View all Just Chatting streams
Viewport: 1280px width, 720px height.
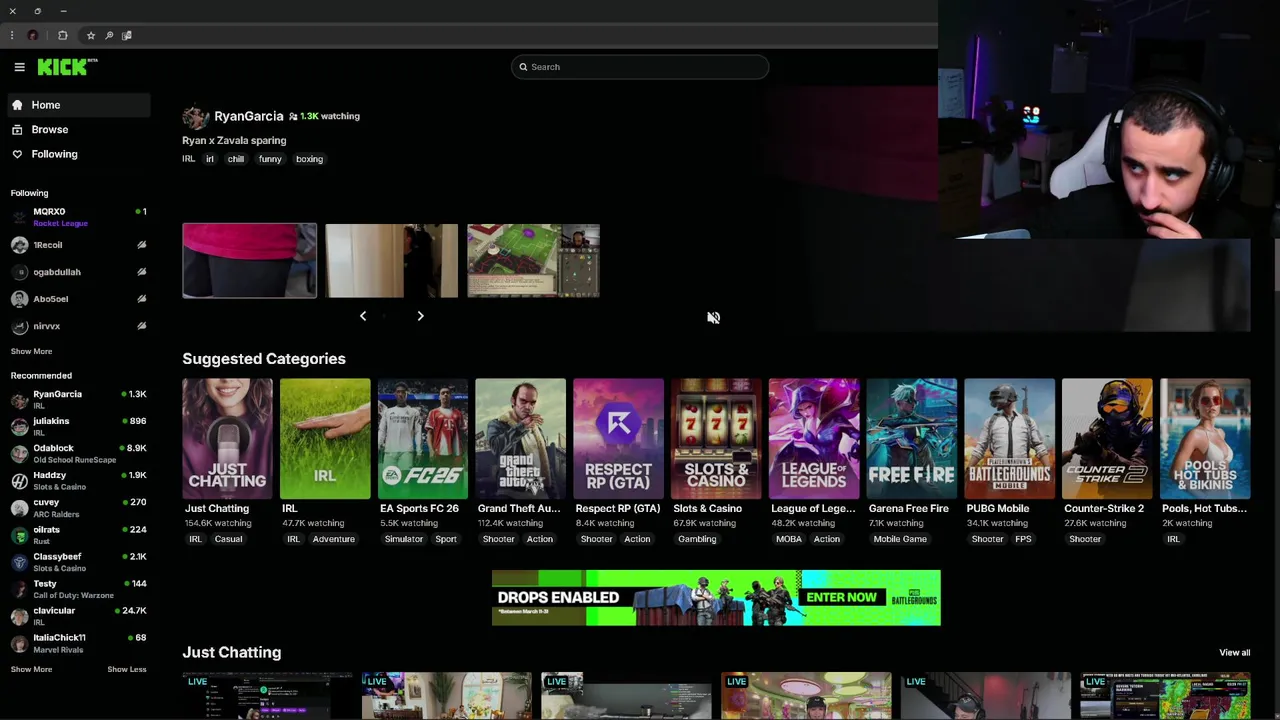(x=1234, y=653)
